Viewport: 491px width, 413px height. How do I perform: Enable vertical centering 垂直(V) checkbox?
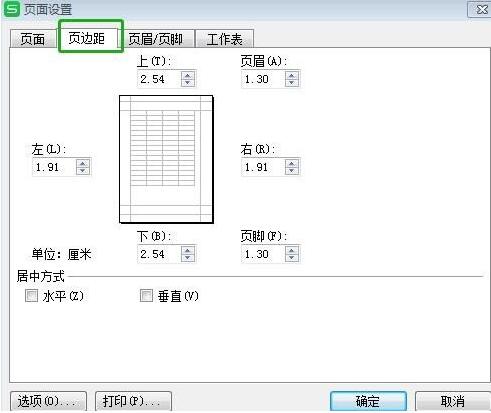tap(146, 296)
